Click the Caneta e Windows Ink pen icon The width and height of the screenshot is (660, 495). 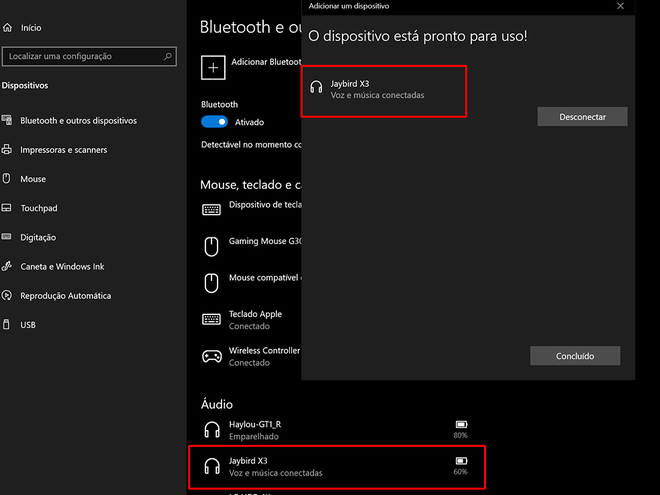coord(7,266)
